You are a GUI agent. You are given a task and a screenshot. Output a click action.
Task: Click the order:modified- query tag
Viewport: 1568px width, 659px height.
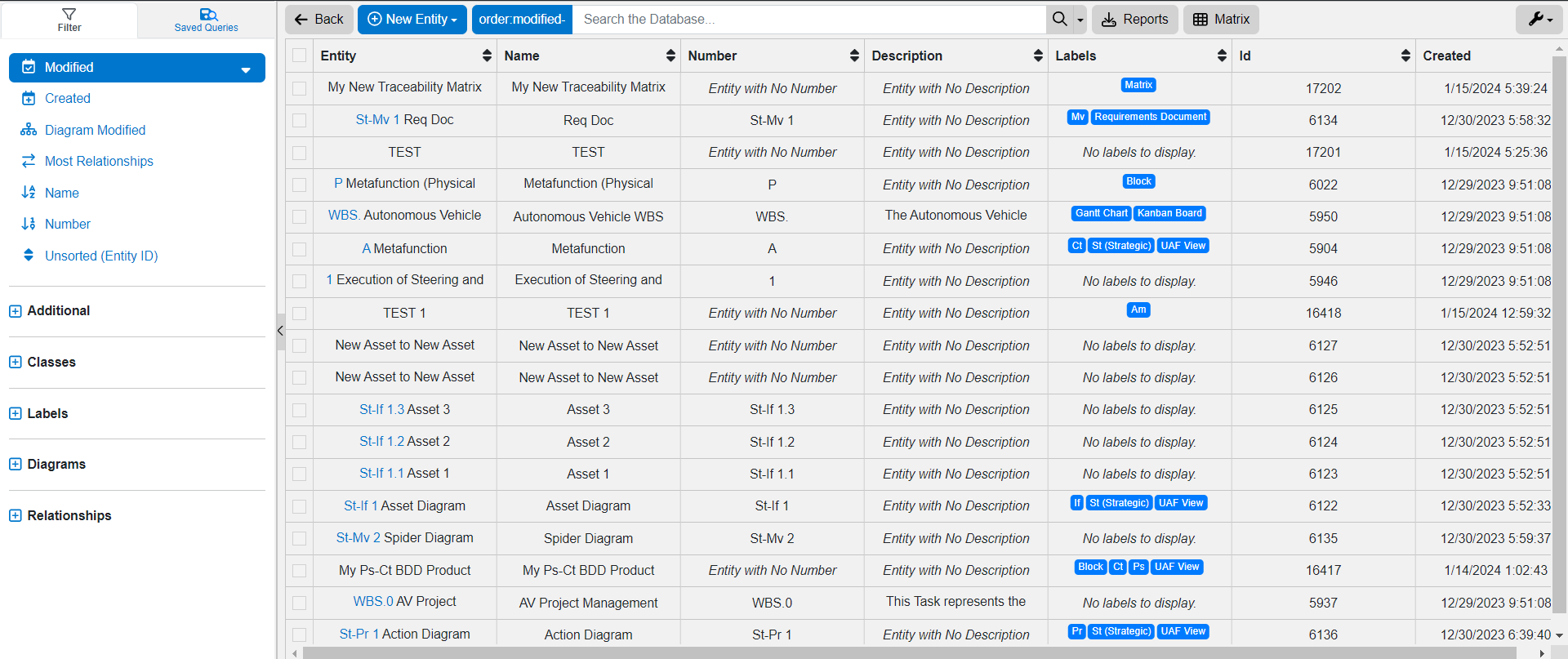point(522,20)
